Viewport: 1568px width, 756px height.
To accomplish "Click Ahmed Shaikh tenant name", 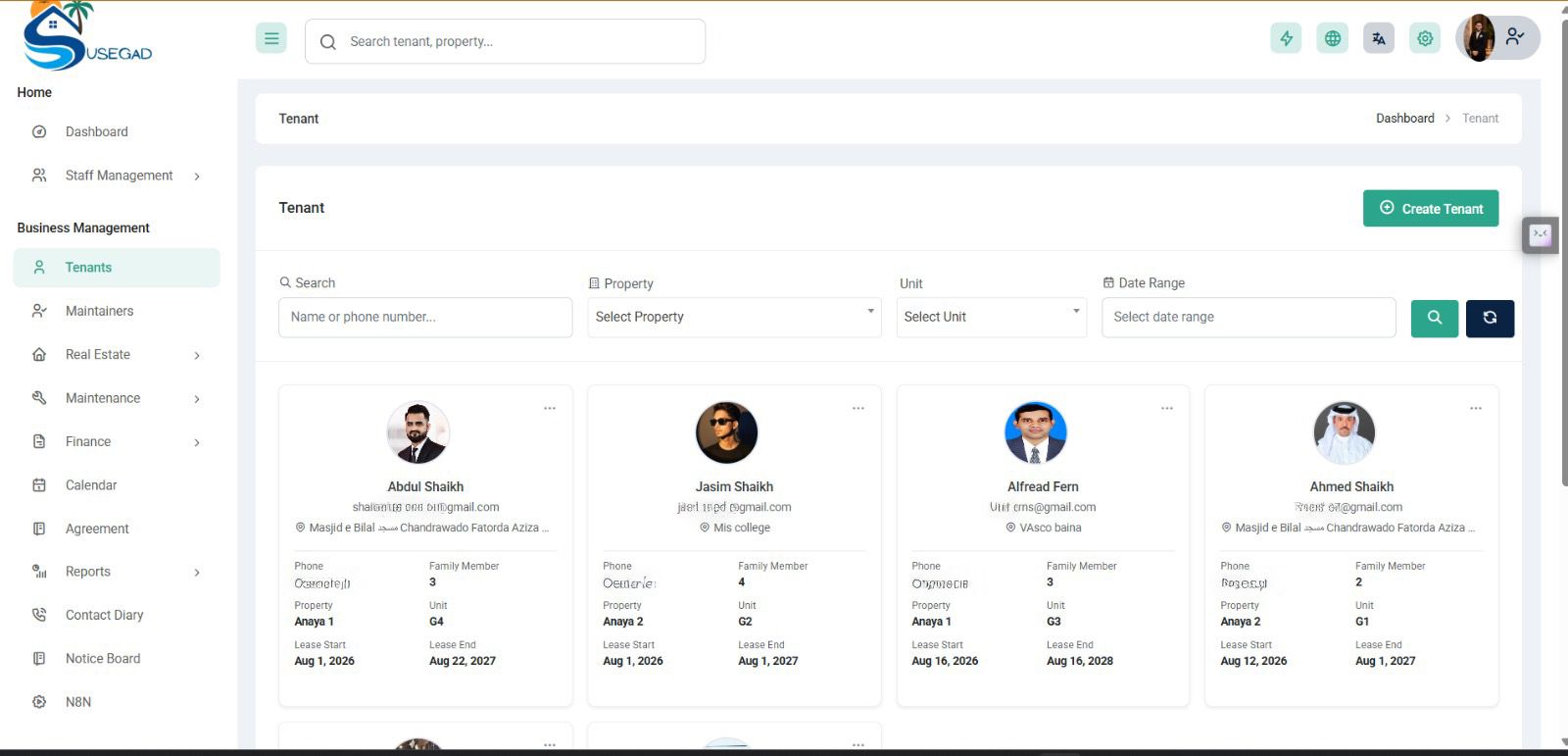I will (1351, 486).
